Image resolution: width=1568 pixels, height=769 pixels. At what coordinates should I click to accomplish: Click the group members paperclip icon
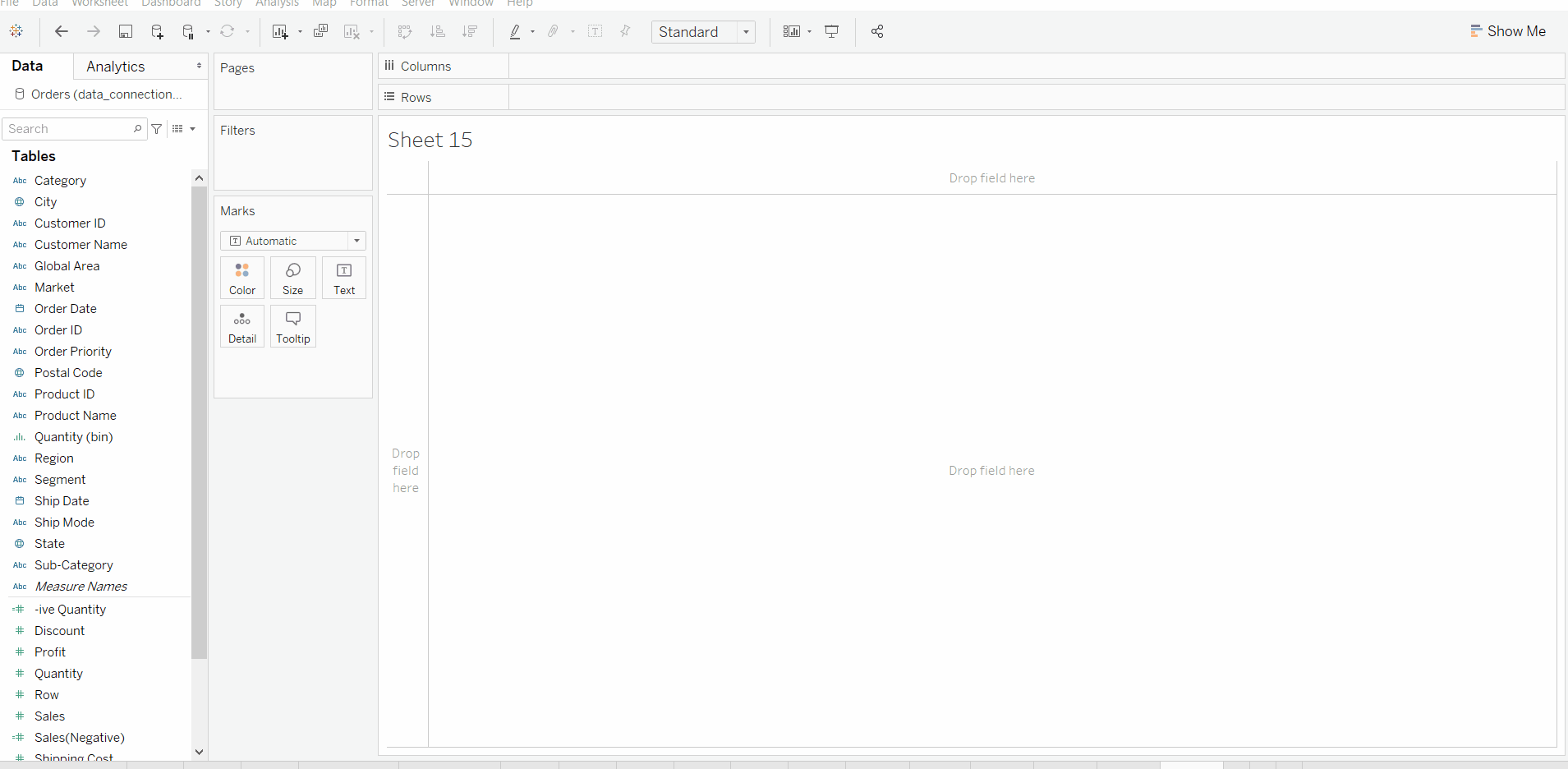click(x=554, y=31)
